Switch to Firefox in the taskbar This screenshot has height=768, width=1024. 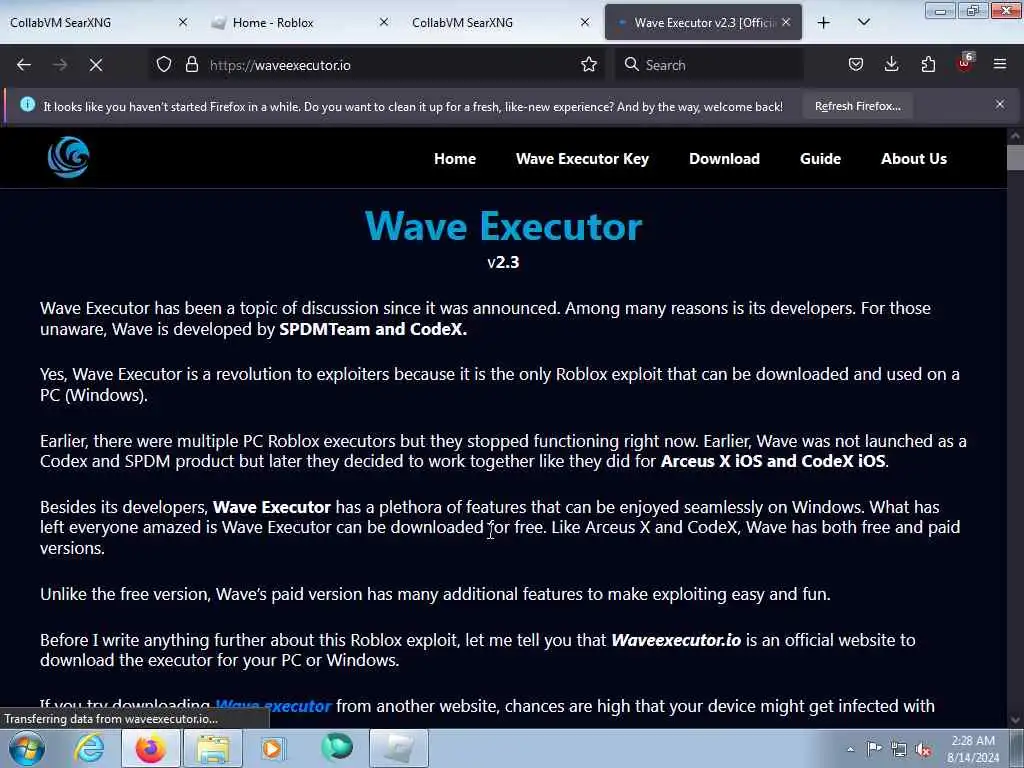(x=151, y=748)
